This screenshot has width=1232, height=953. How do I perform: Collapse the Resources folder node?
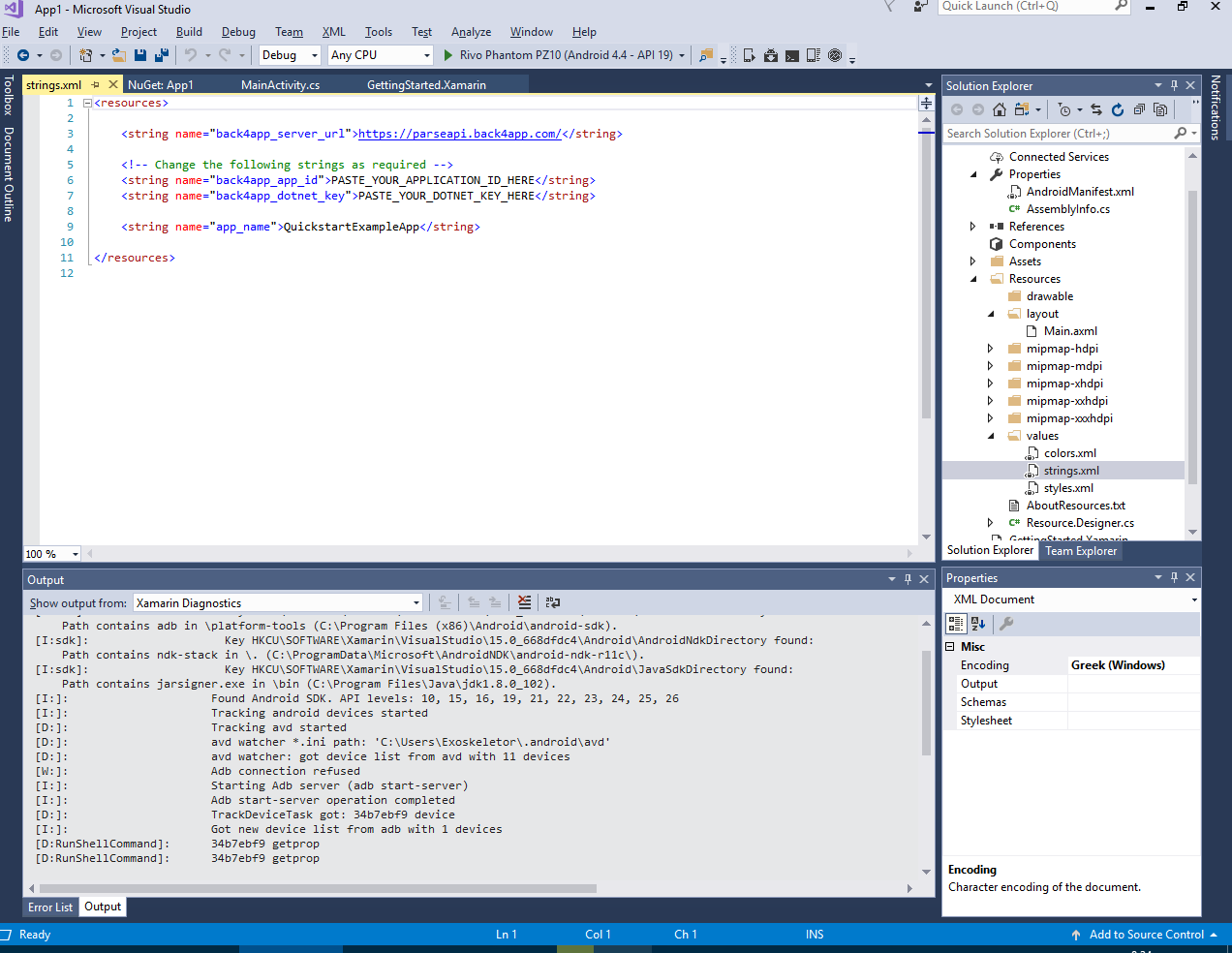click(973, 279)
